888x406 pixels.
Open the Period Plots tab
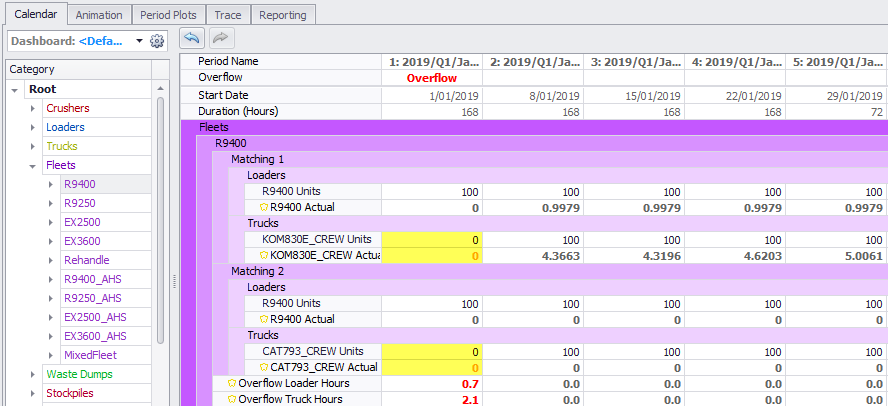[x=169, y=15]
